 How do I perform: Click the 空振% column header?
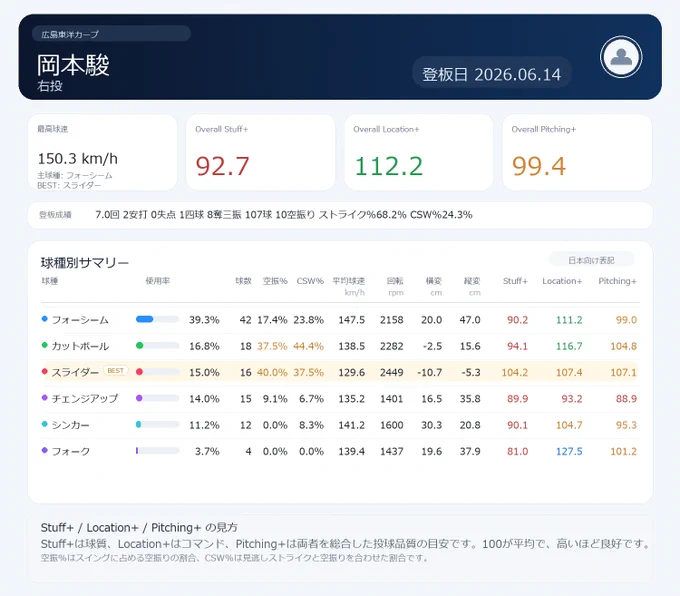[275, 281]
